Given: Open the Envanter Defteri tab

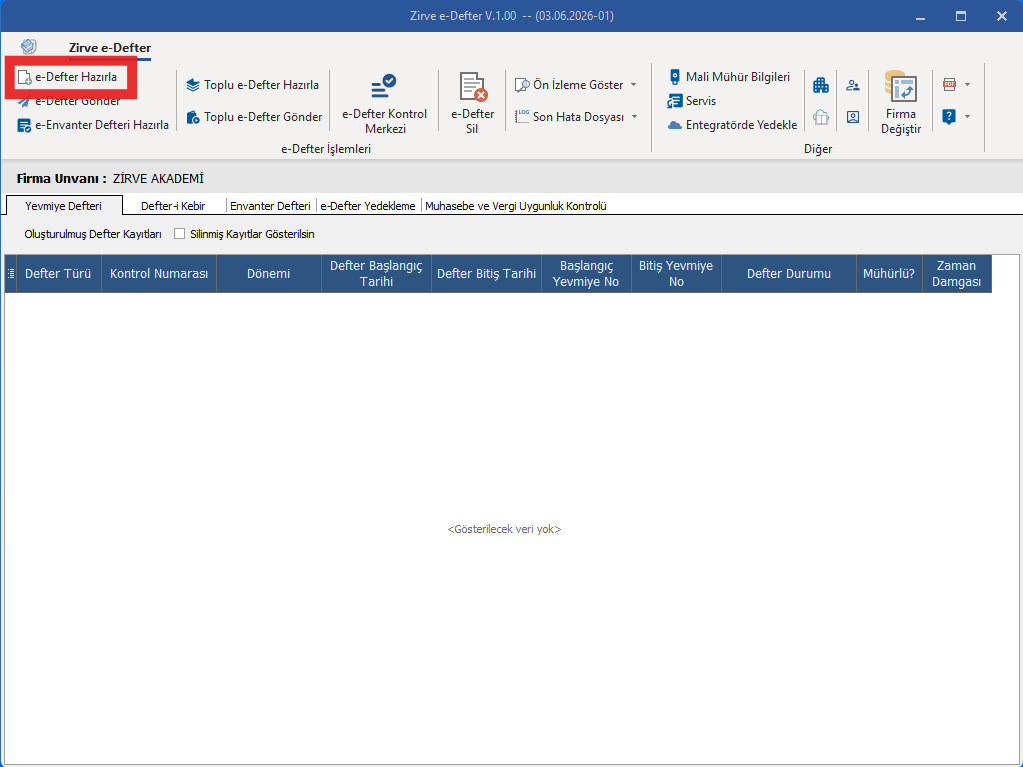Looking at the screenshot, I should [x=270, y=206].
